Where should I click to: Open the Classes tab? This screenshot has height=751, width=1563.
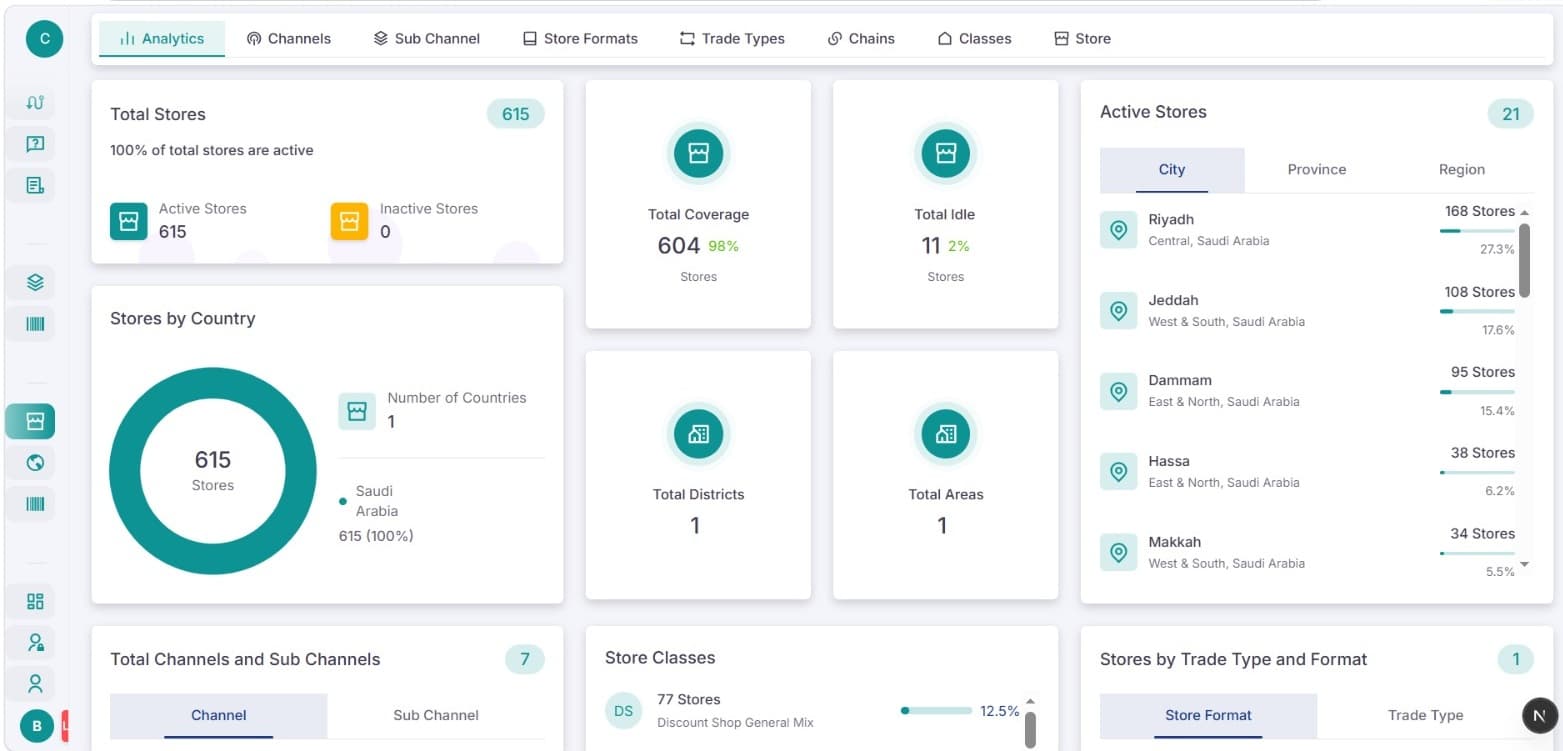click(974, 39)
